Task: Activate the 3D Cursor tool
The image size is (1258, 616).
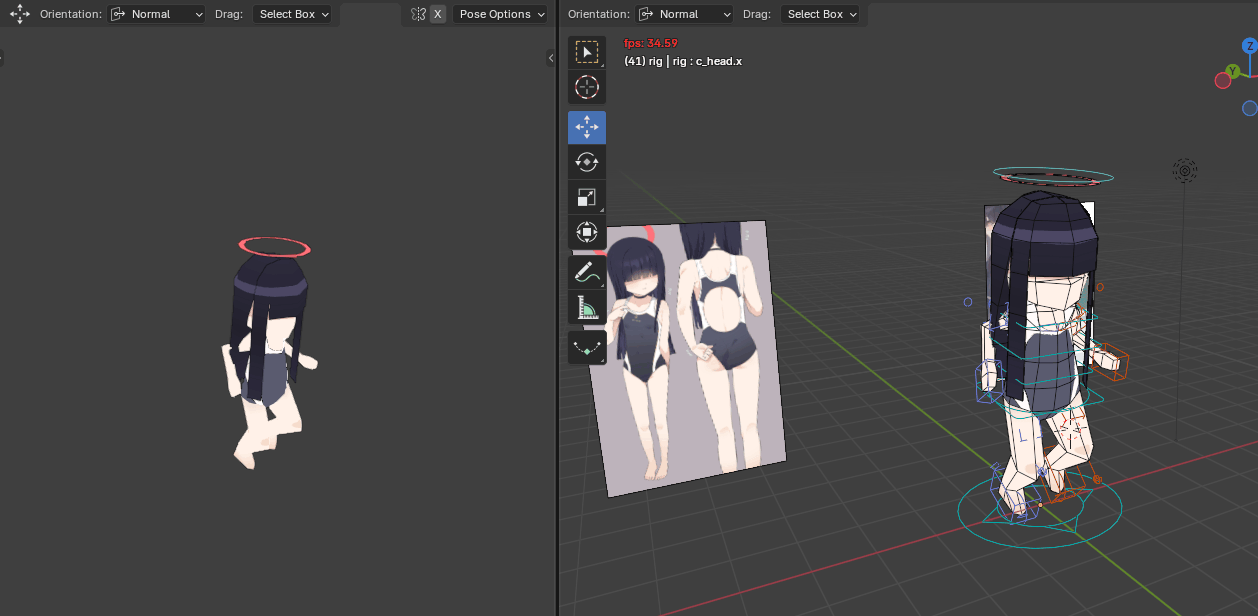Action: pos(587,87)
